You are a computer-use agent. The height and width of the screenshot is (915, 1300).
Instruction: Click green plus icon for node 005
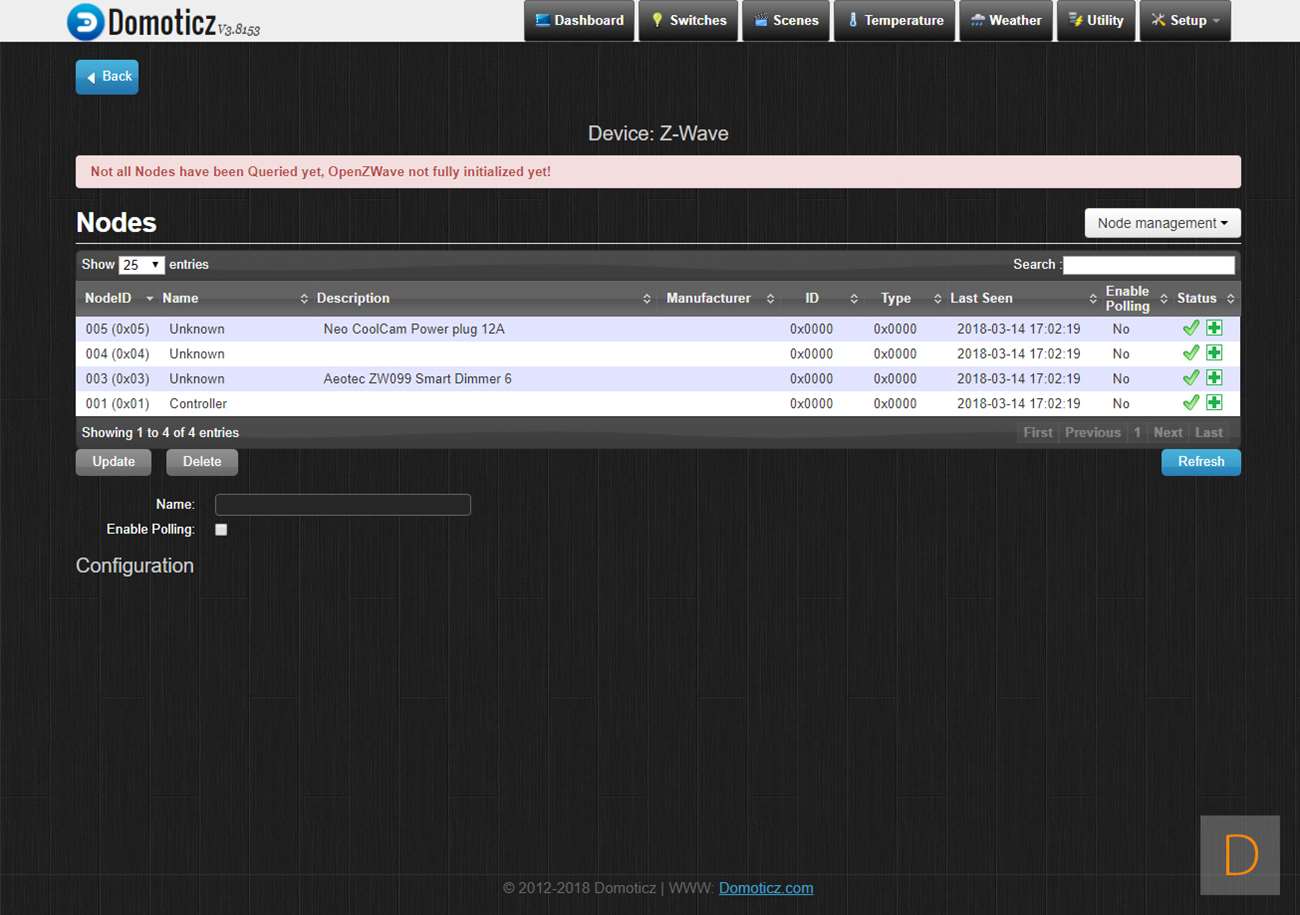1214,328
